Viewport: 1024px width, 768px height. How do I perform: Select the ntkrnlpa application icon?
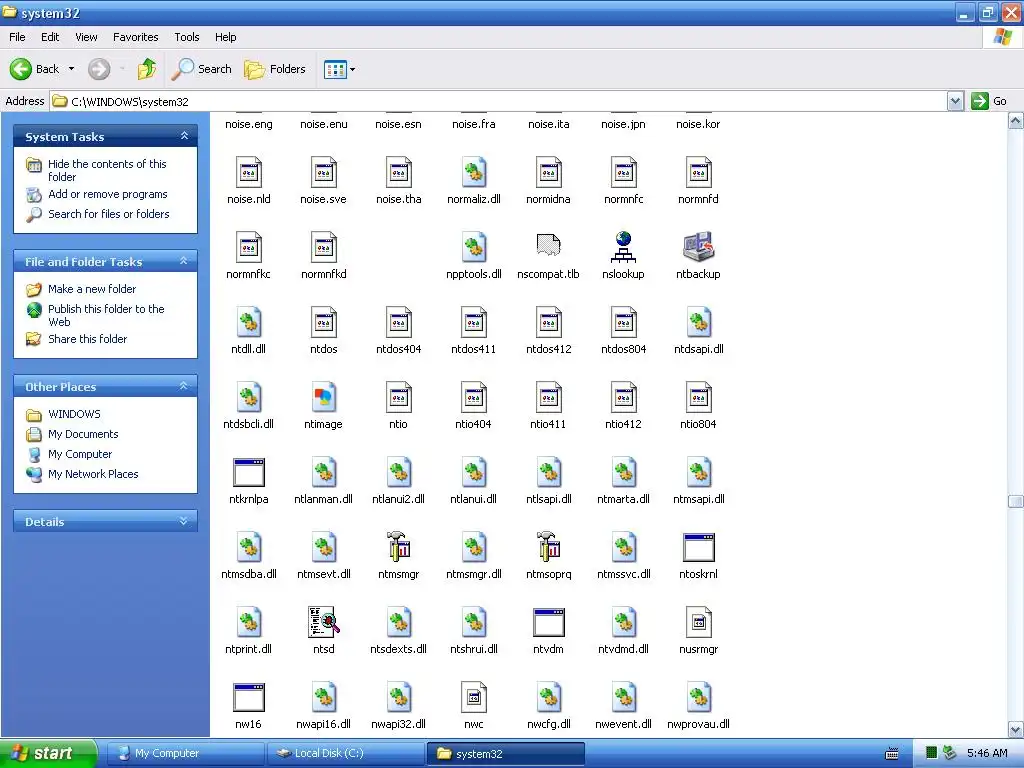pyautogui.click(x=248, y=472)
